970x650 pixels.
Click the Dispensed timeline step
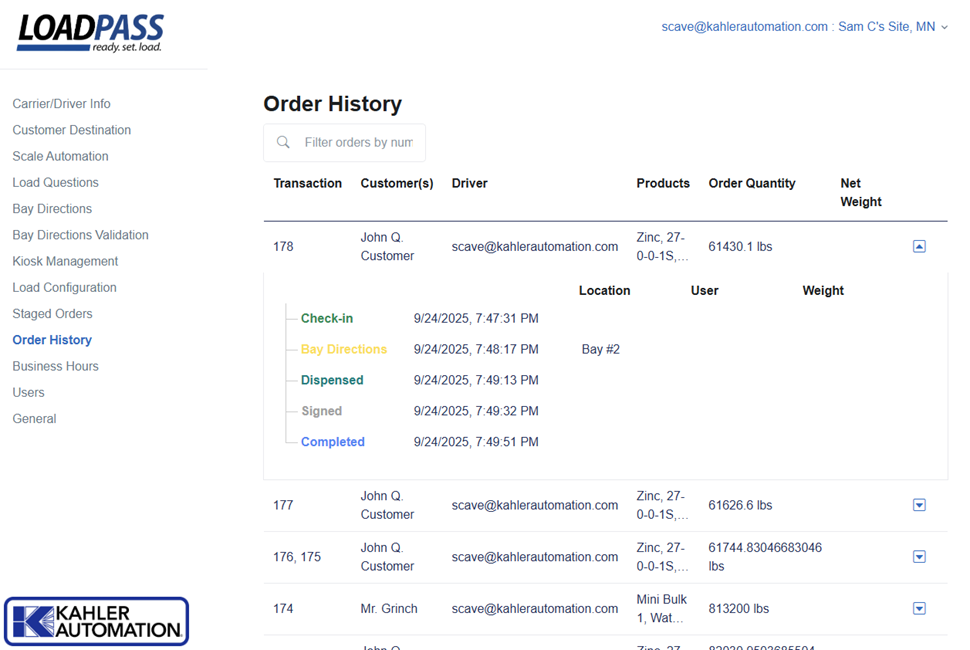[x=332, y=380]
